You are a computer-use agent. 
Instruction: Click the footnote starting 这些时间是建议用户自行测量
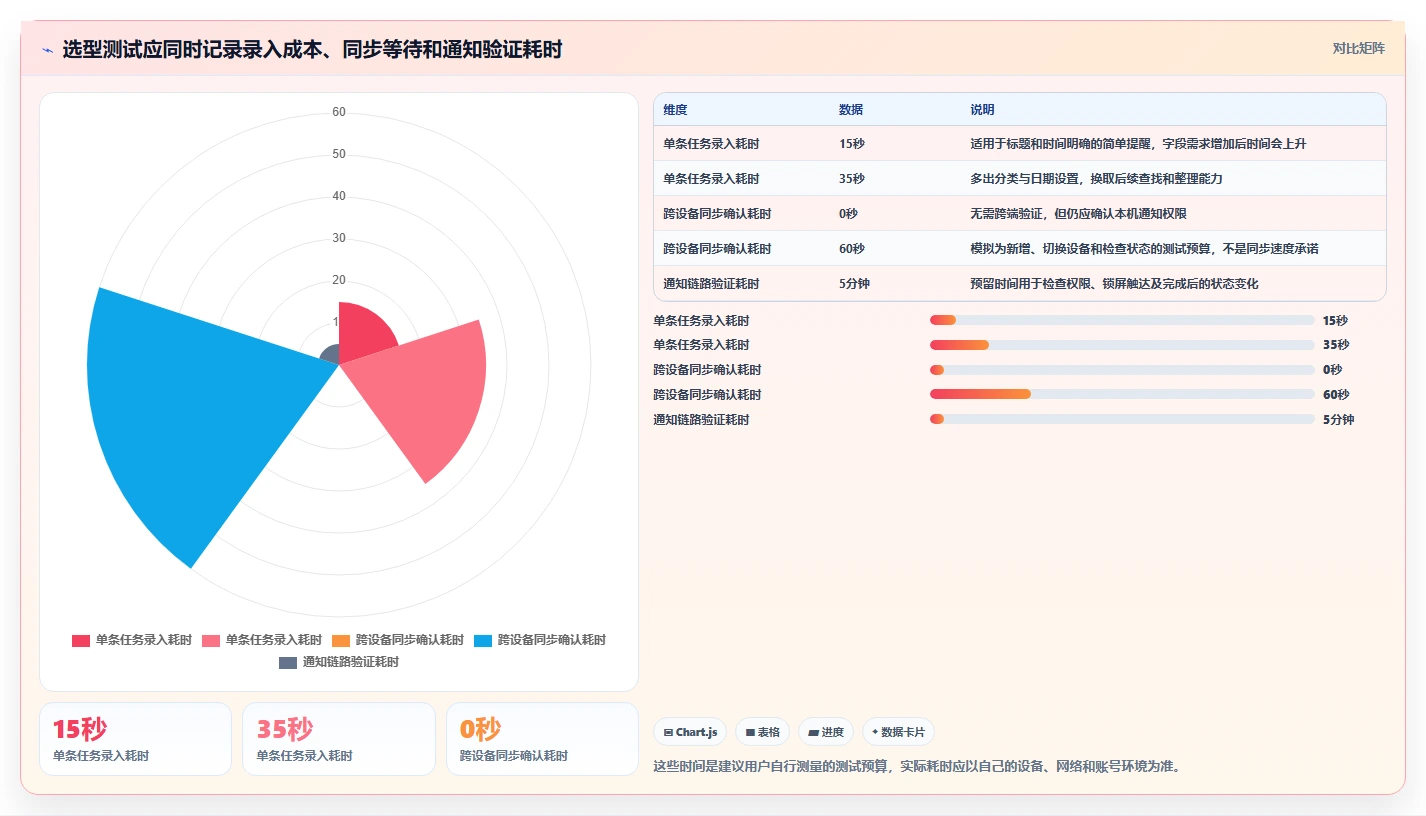[917, 767]
